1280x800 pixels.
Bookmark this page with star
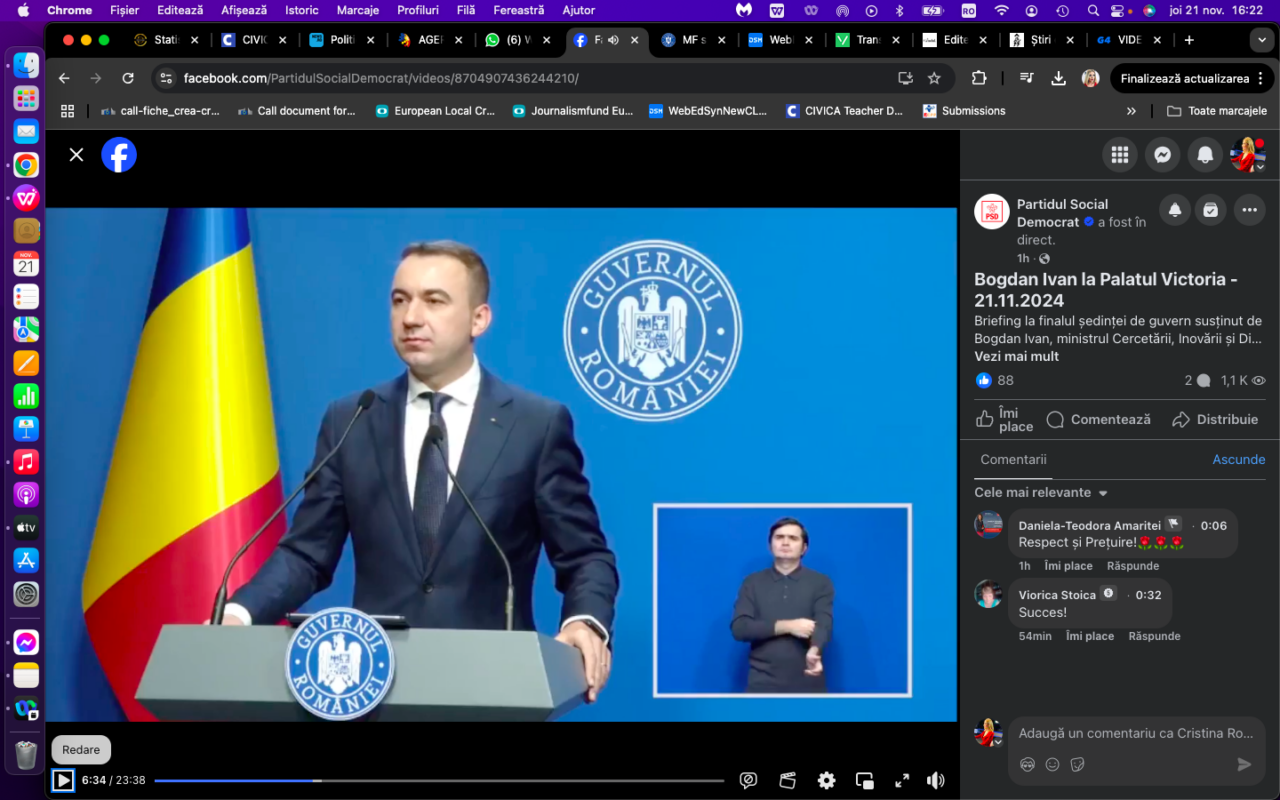(x=934, y=78)
